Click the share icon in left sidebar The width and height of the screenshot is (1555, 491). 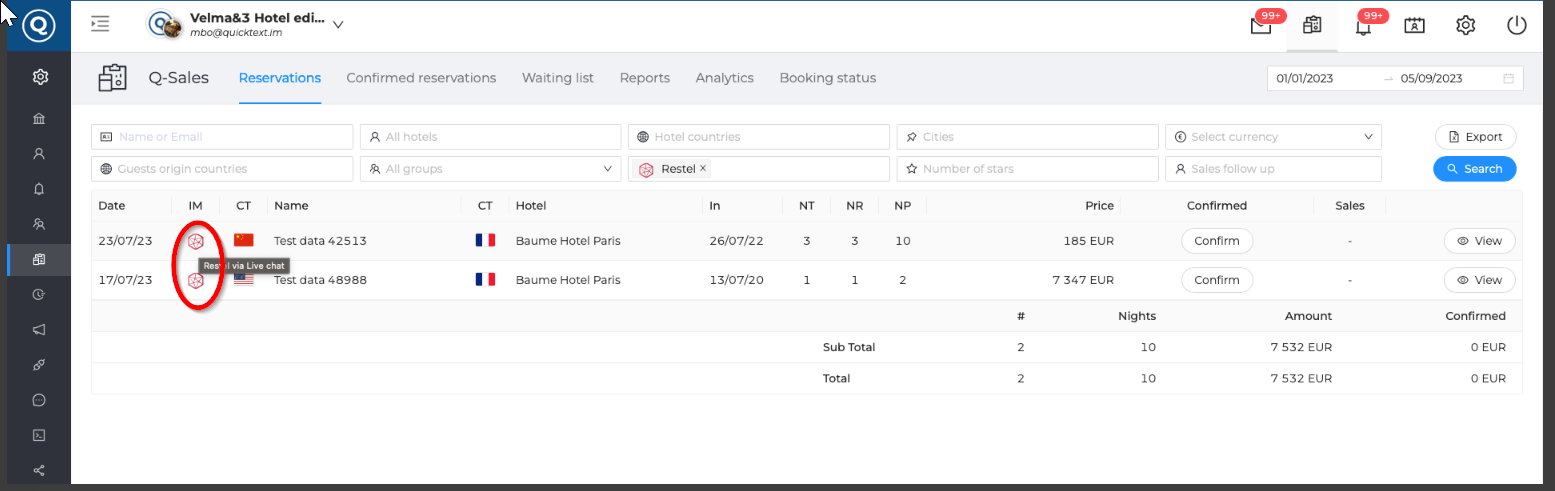39,470
